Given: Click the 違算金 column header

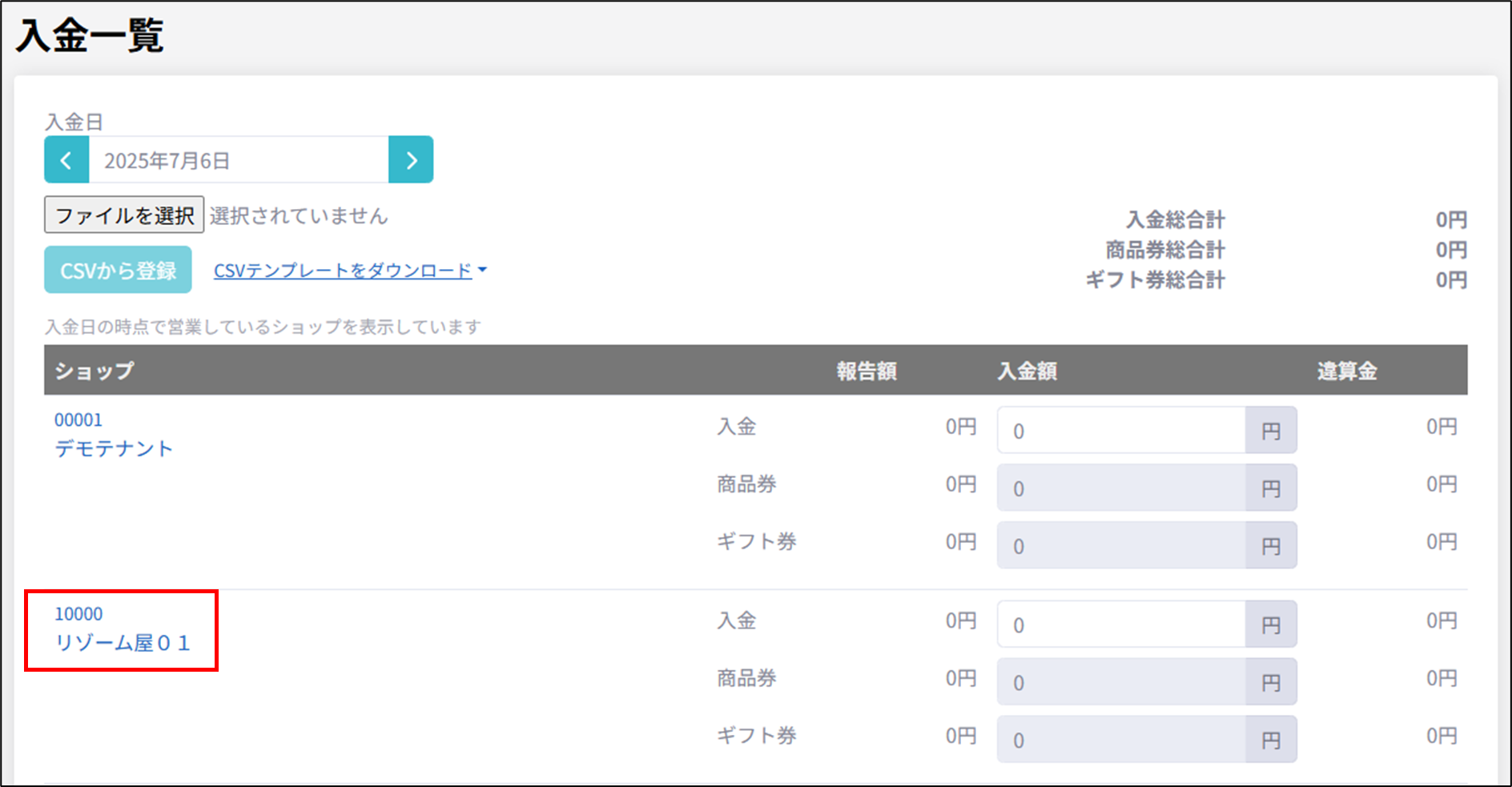Looking at the screenshot, I should 1346,371.
